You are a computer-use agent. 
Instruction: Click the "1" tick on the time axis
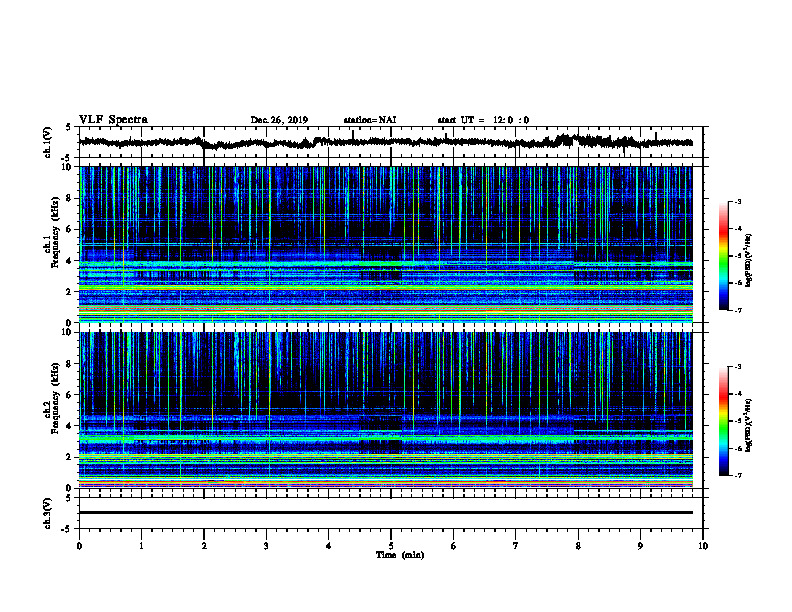tap(141, 546)
